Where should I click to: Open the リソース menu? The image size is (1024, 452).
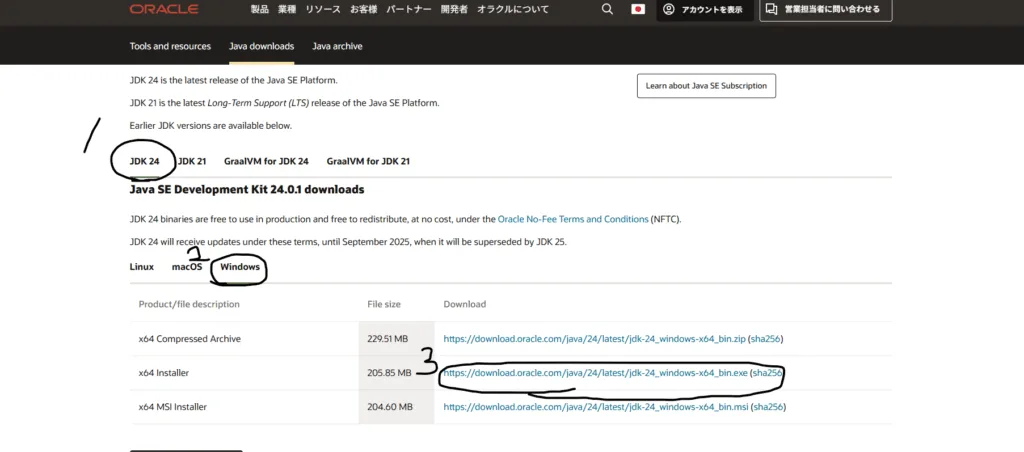[323, 9]
